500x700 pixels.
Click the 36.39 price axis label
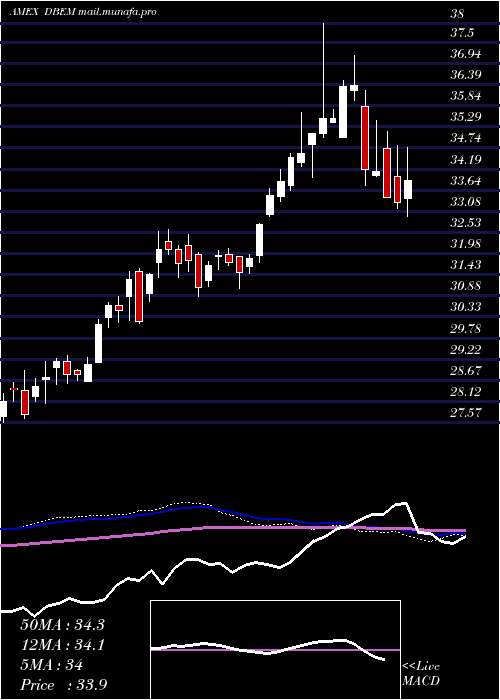[466, 75]
